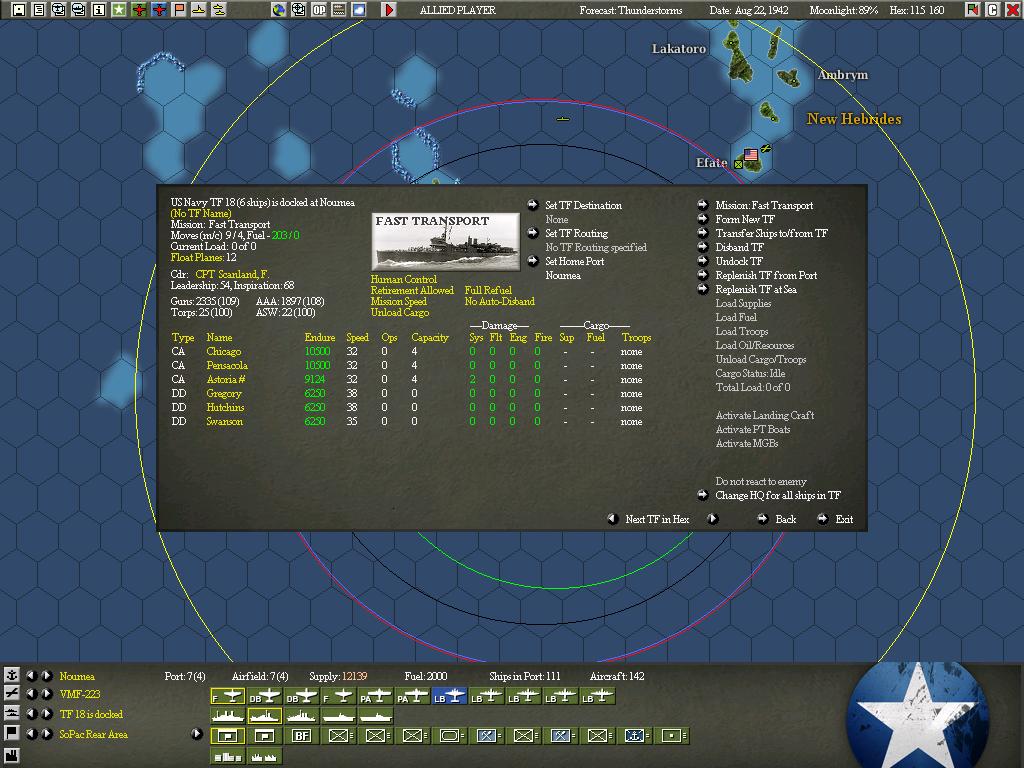The height and width of the screenshot is (768, 1024).
Task: Click the Fast Transport ship picture
Action: [445, 242]
